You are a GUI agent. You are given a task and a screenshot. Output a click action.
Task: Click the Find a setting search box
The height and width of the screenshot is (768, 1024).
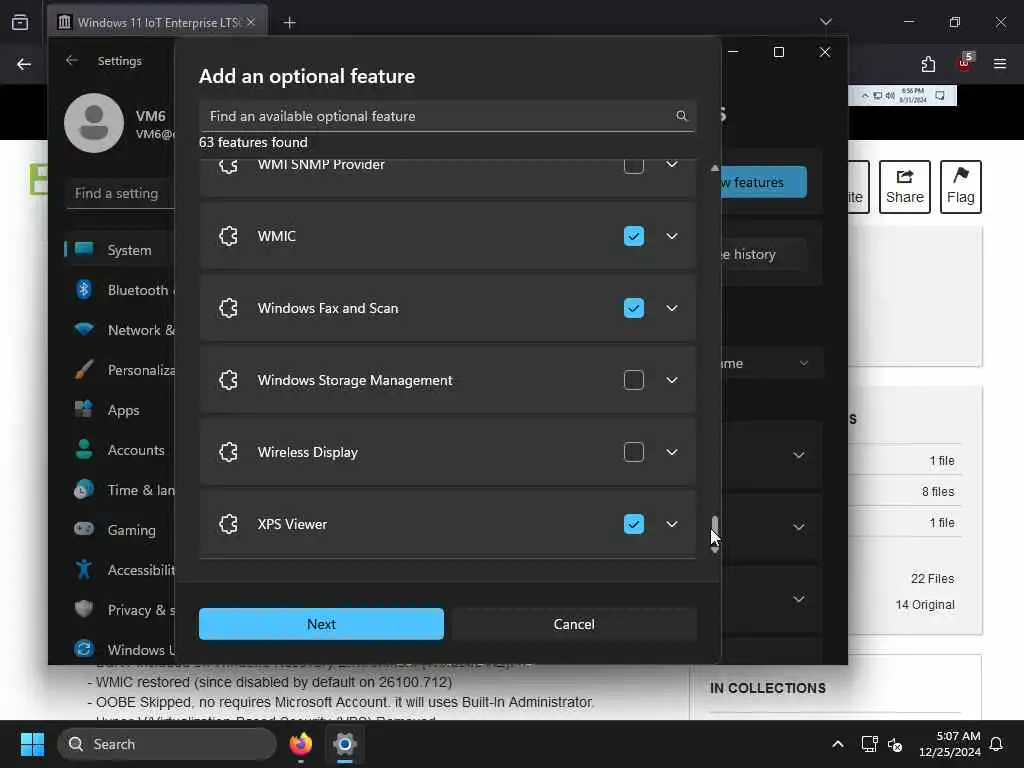tap(120, 193)
